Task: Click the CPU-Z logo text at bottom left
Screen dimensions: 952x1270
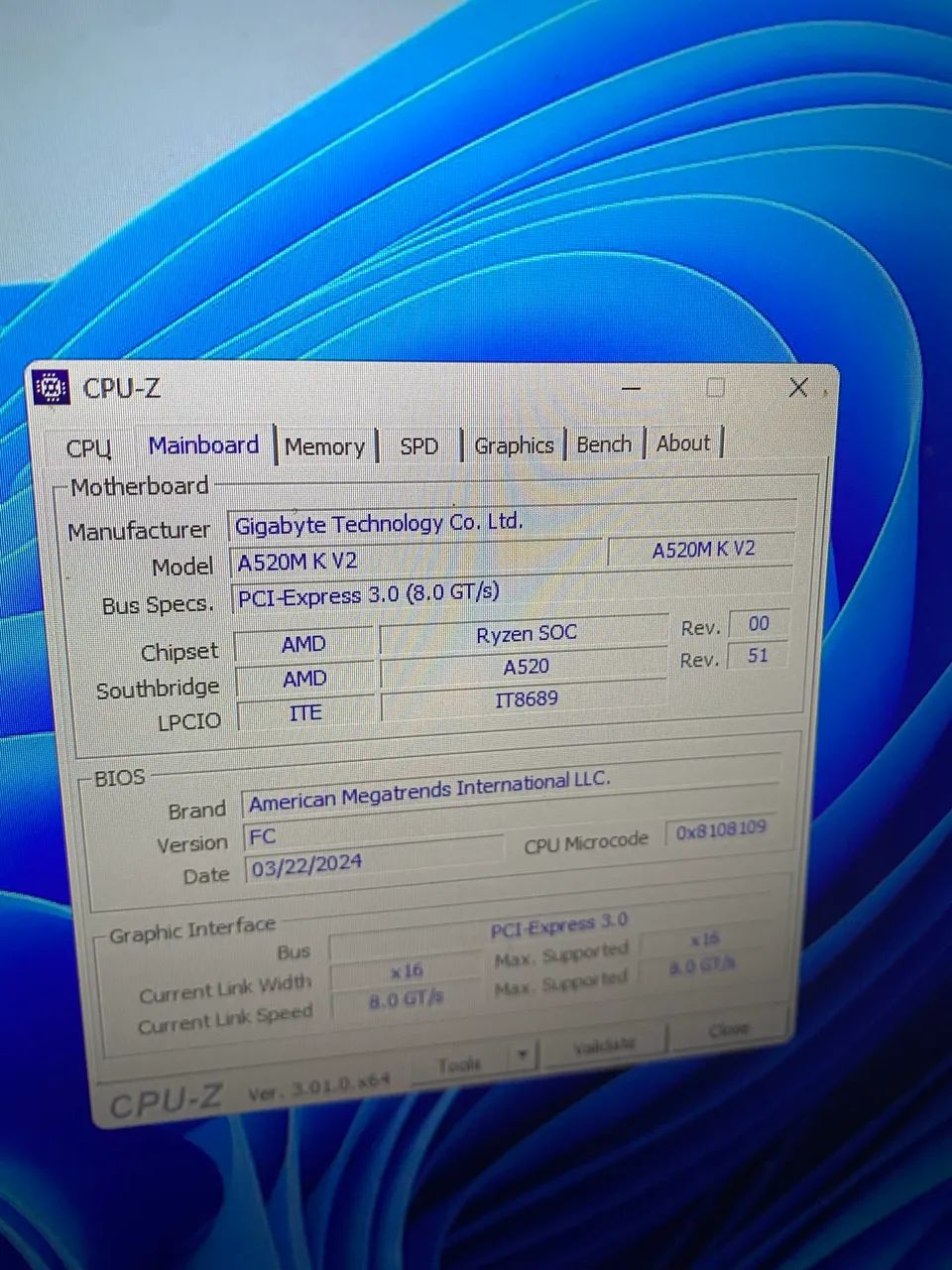Action: point(167,1101)
